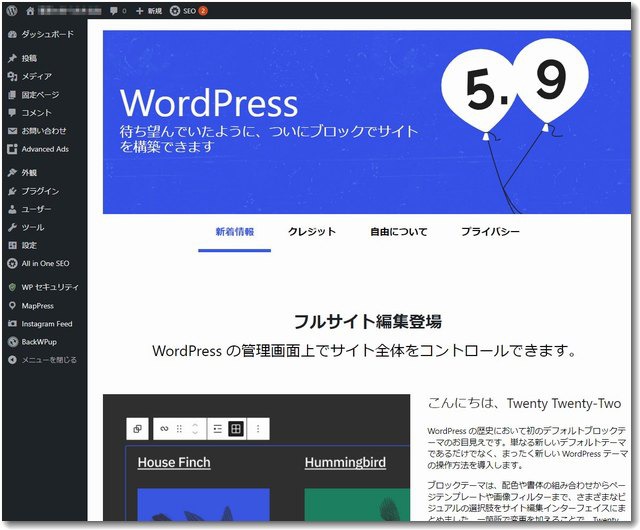Switch to the プライバシー tab
Viewport: 640px width, 530px height.
click(490, 232)
